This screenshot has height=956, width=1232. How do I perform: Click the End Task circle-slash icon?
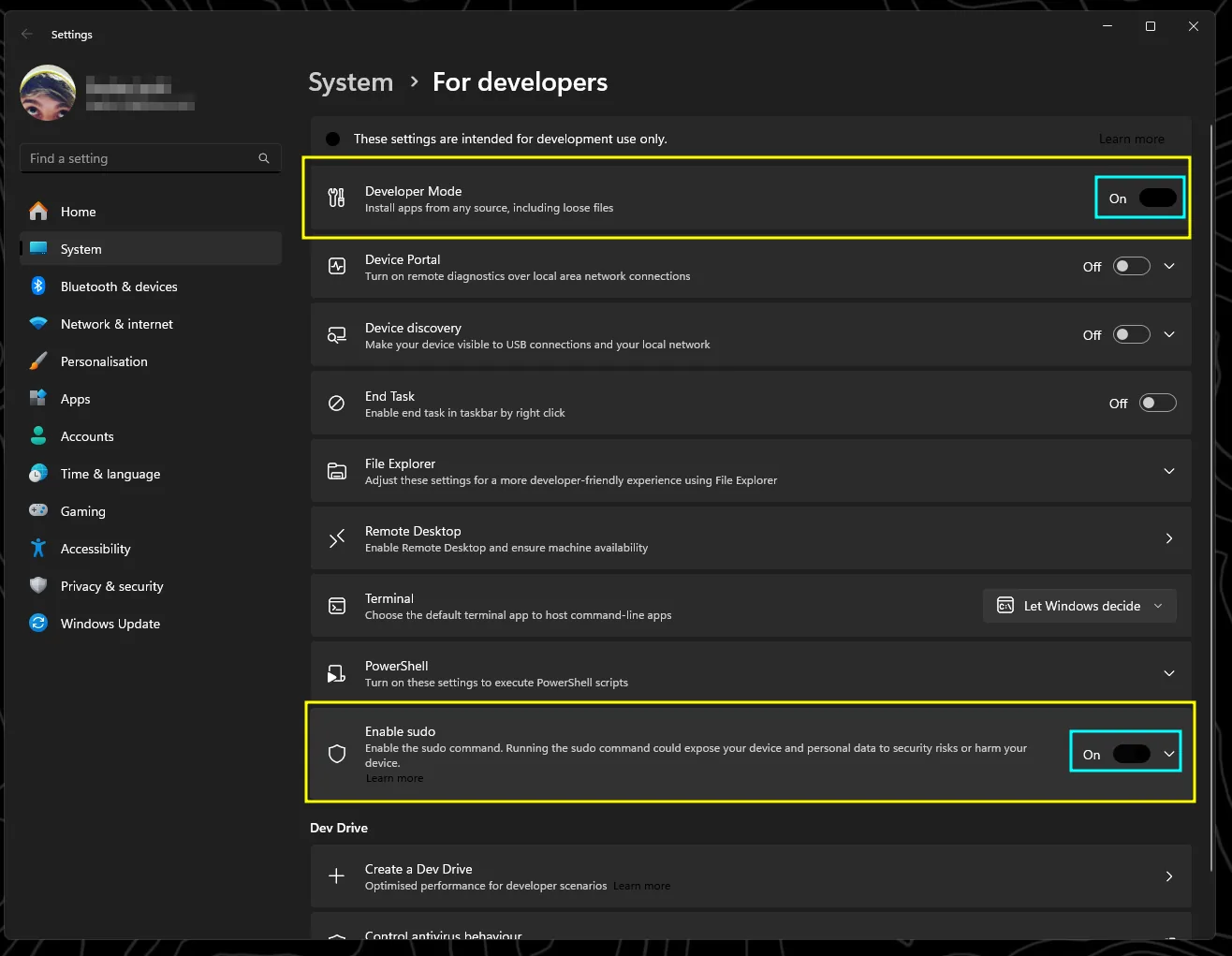point(337,404)
